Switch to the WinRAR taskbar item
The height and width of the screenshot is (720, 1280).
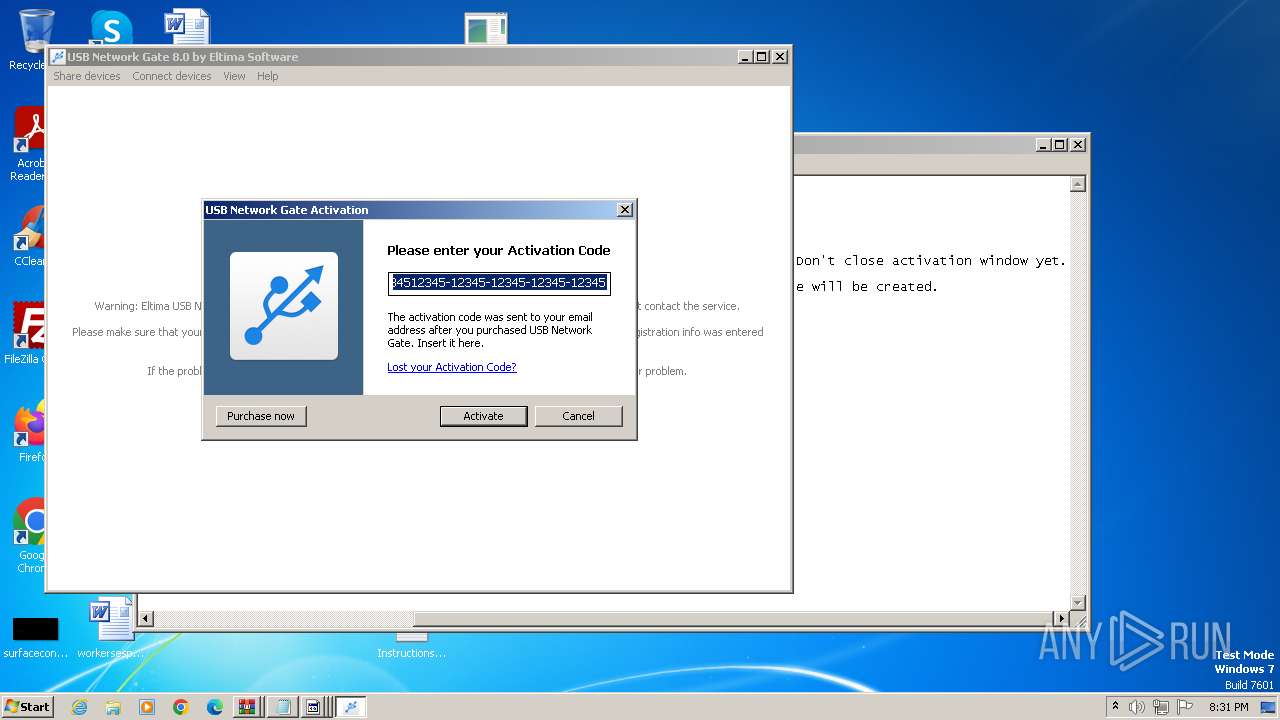coord(249,707)
